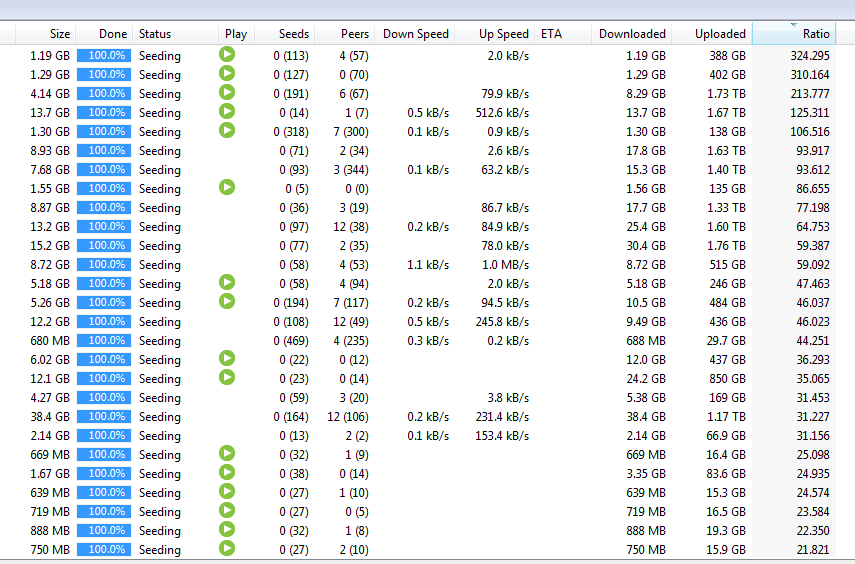
Task: Click the 153.4 kB/s up speed cell
Action: pyautogui.click(x=502, y=436)
